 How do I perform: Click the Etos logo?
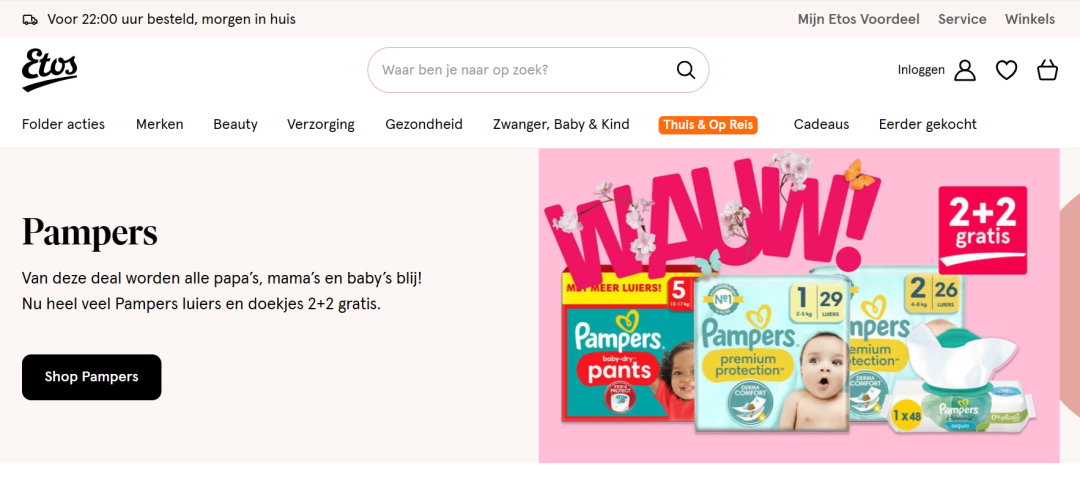(50, 70)
